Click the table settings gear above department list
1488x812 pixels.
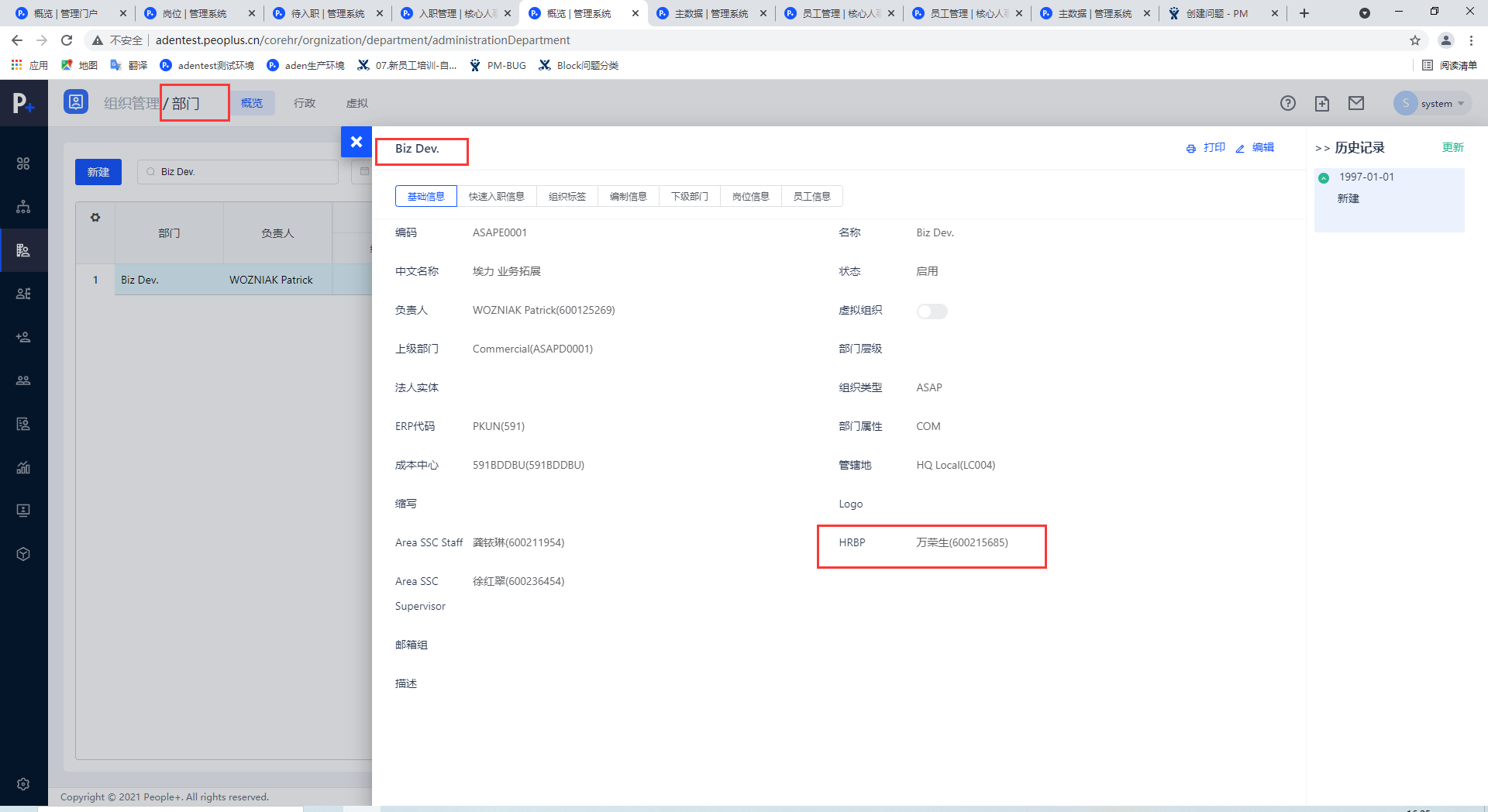coord(95,217)
